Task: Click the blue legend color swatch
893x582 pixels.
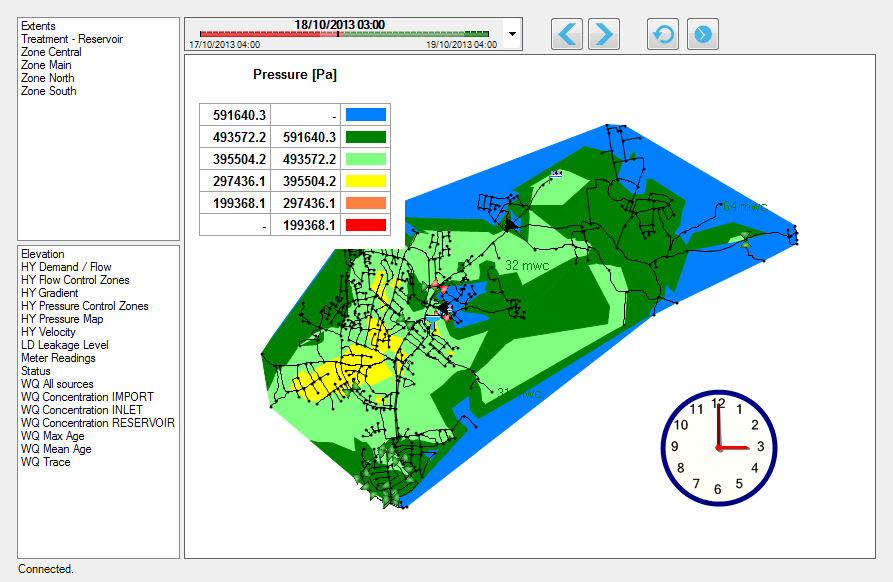Action: [365, 115]
